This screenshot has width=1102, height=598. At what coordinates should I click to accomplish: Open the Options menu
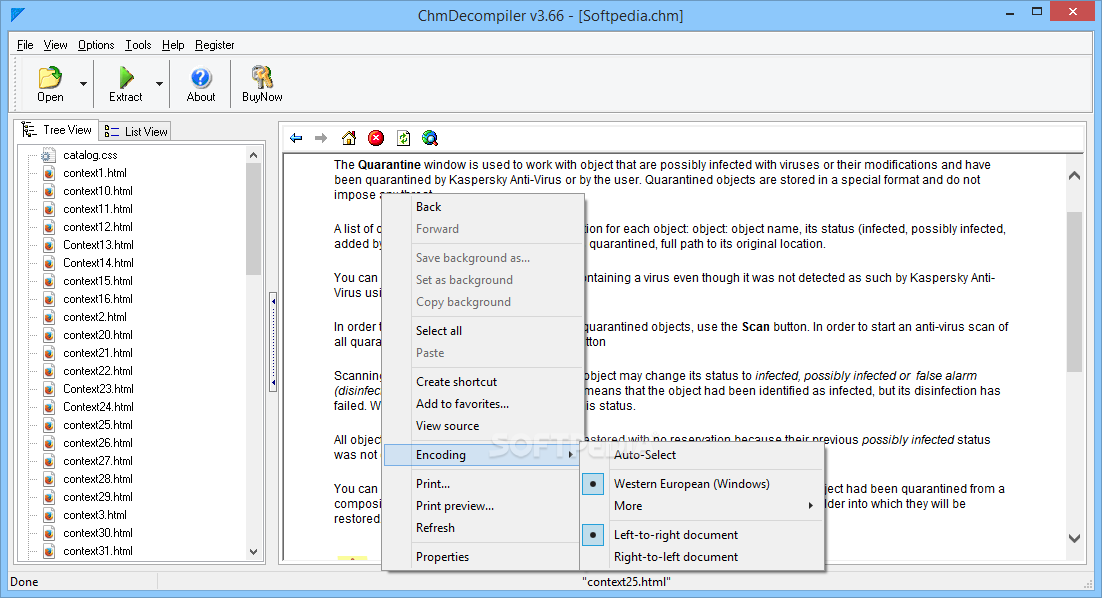[x=96, y=45]
